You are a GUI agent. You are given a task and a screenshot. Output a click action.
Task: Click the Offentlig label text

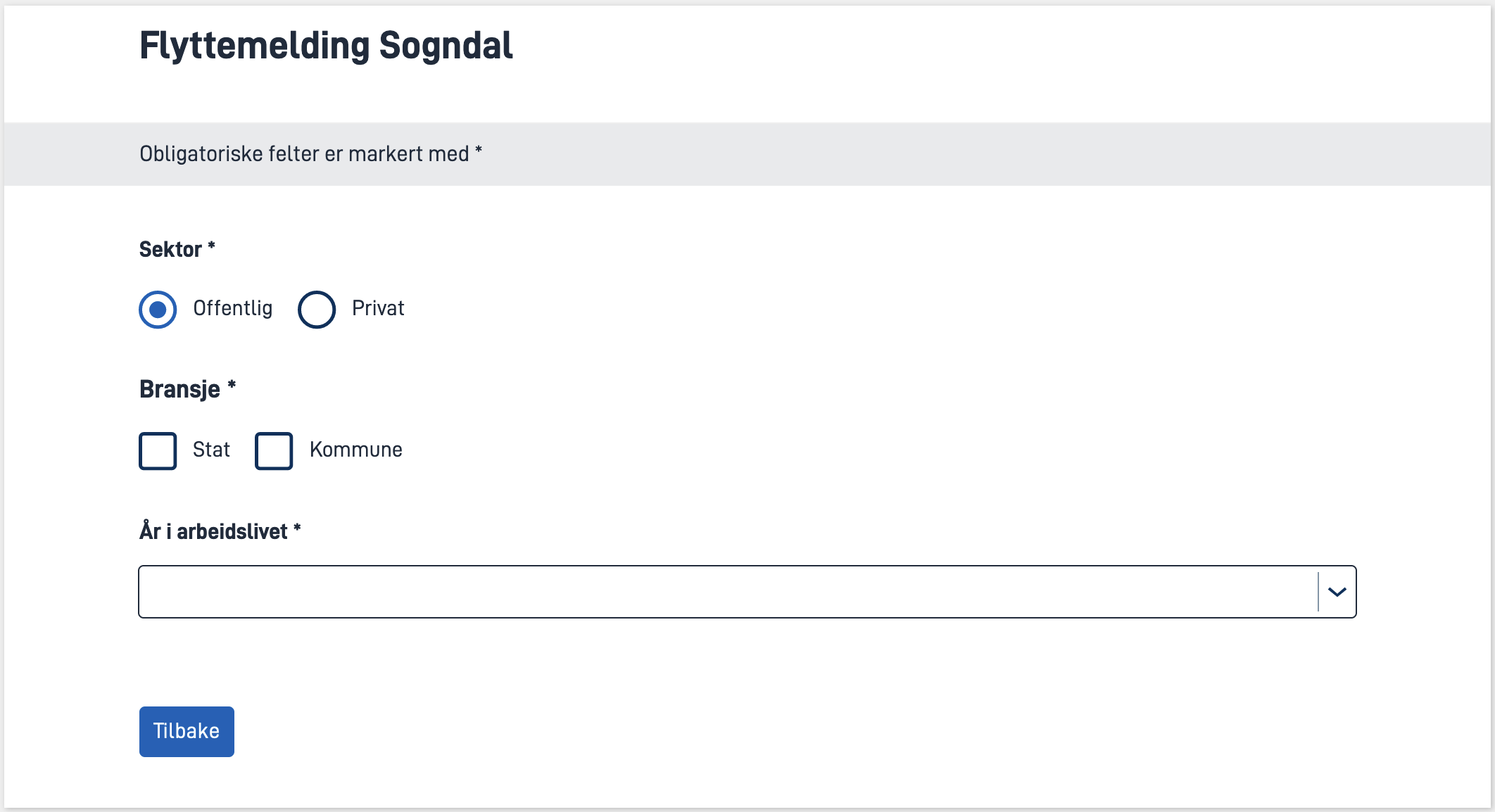click(x=232, y=308)
